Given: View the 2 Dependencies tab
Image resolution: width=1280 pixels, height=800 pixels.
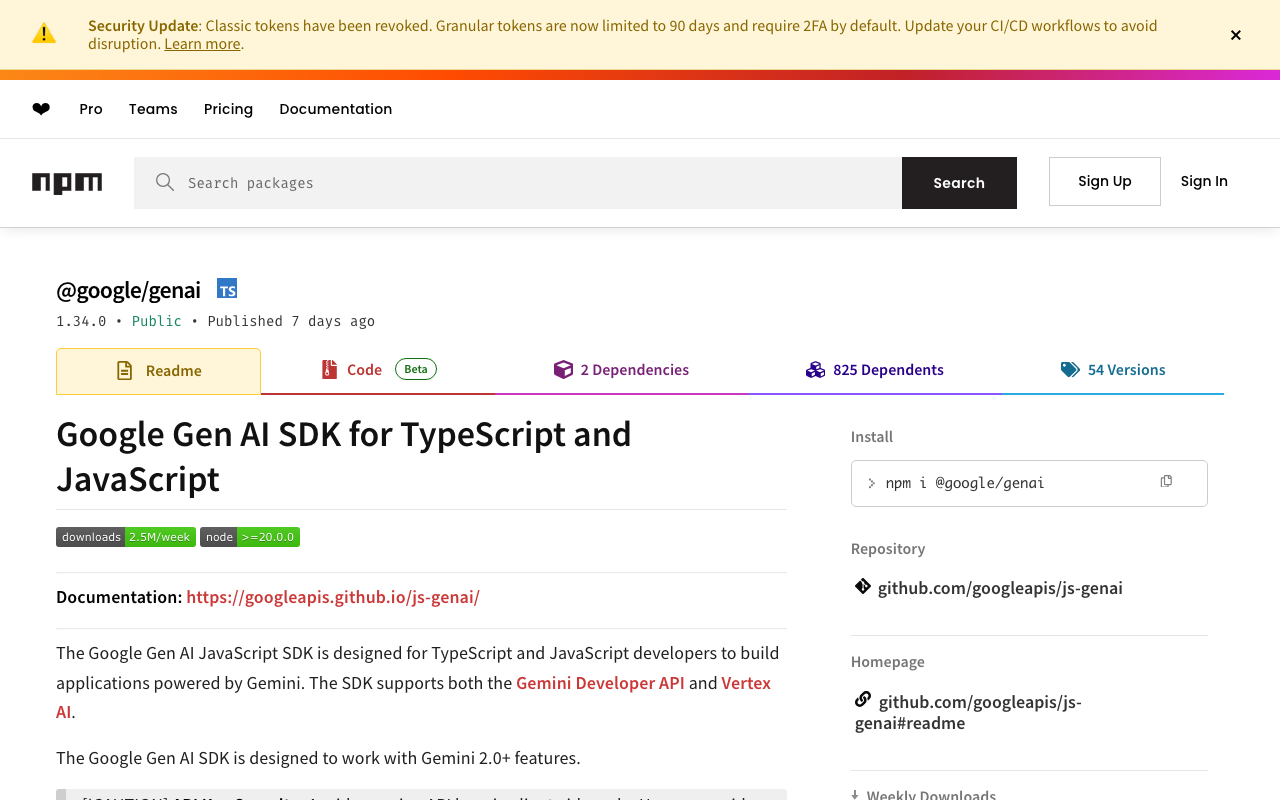Looking at the screenshot, I should pyautogui.click(x=621, y=370).
